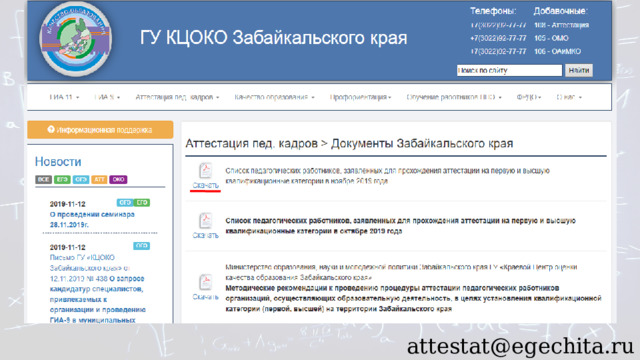
Task: Open PDF icon for October 2019 list
Action: (205, 221)
